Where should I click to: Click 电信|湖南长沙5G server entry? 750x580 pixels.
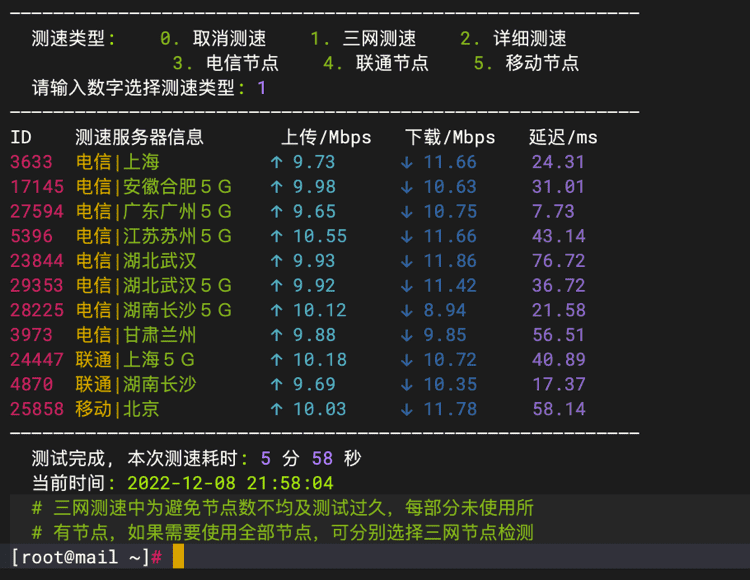coord(154,310)
